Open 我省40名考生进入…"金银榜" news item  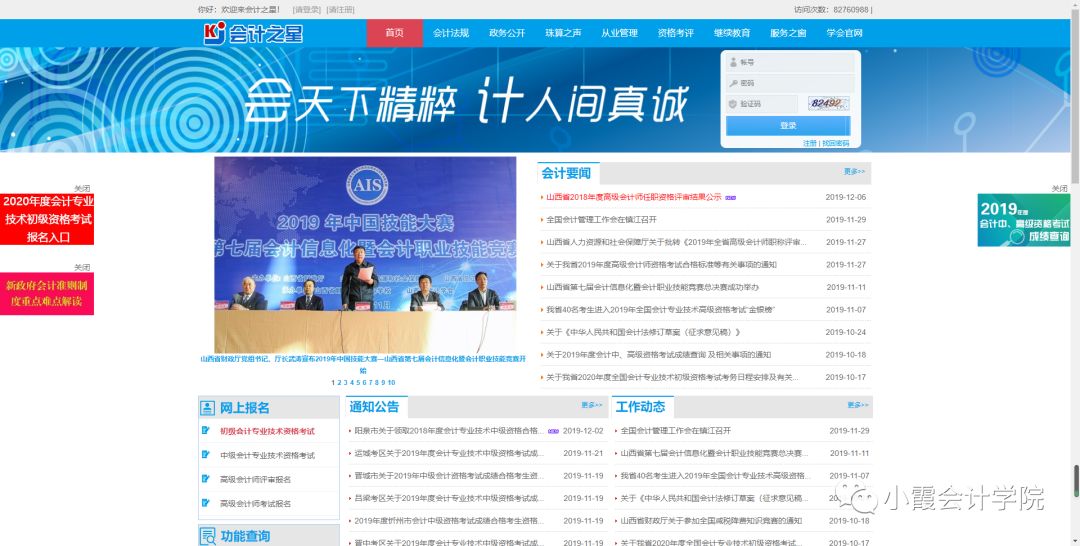661,310
